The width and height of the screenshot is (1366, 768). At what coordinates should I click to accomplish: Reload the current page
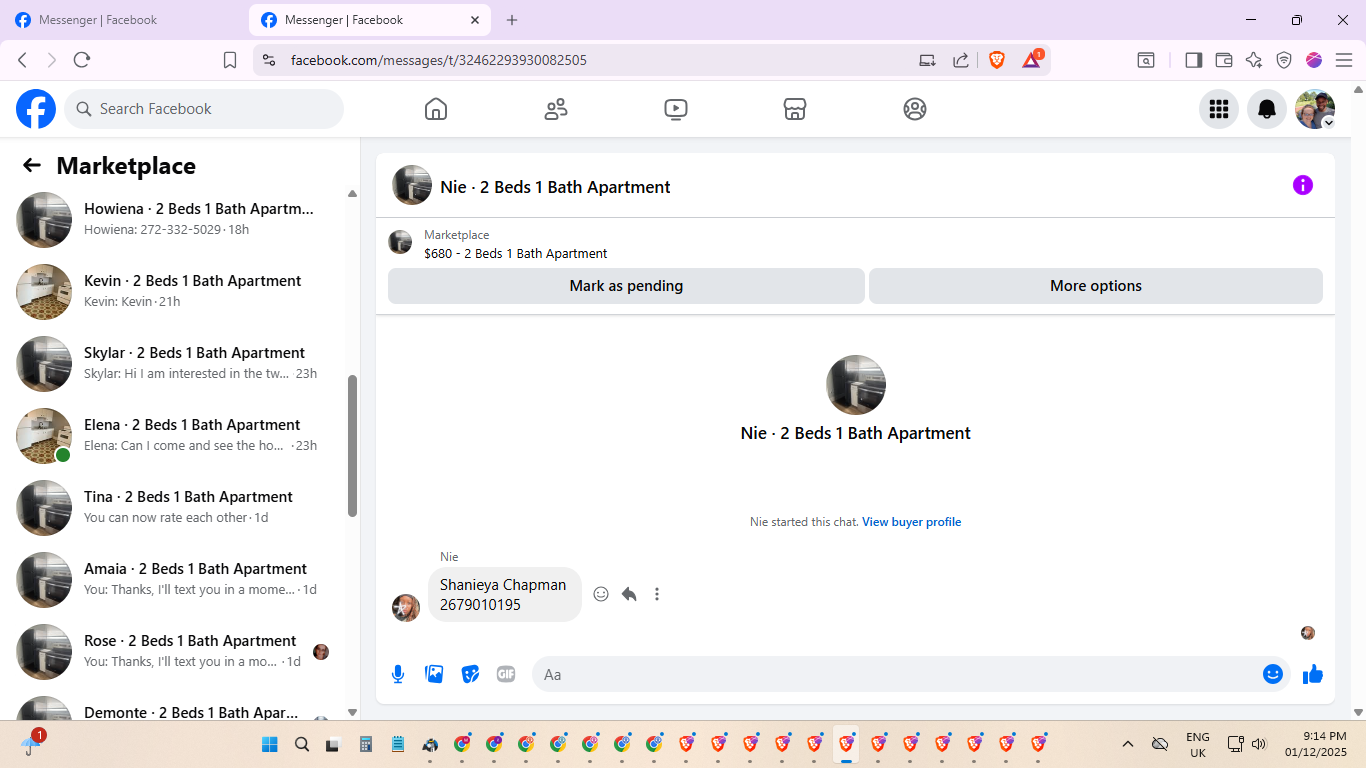point(82,60)
